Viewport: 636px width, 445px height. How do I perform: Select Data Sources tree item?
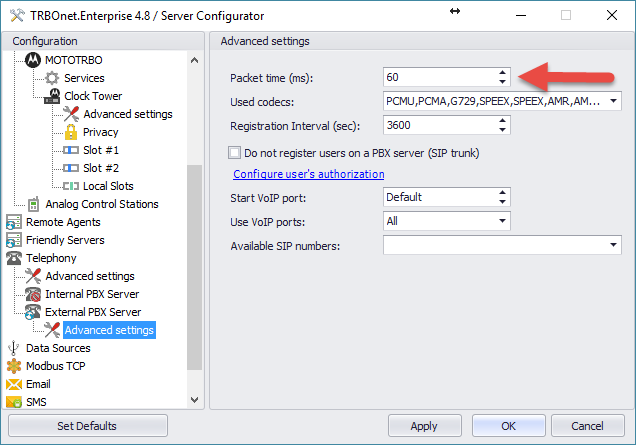58,348
